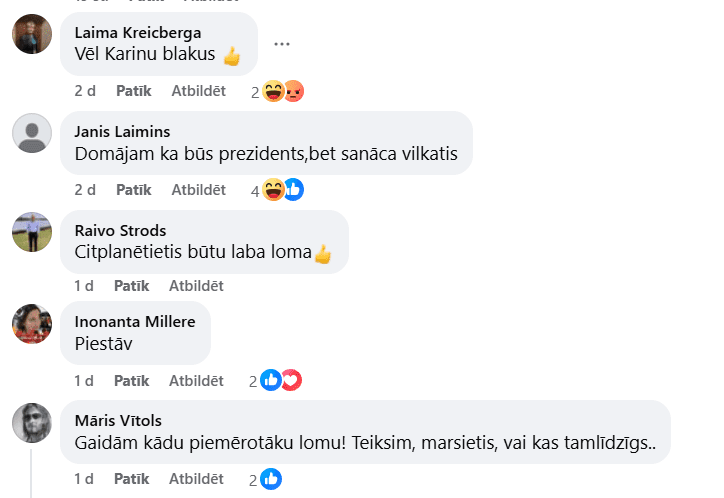Reply to Raivo Strods with Atbildēt
This screenshot has width=724, height=498.
(196, 286)
